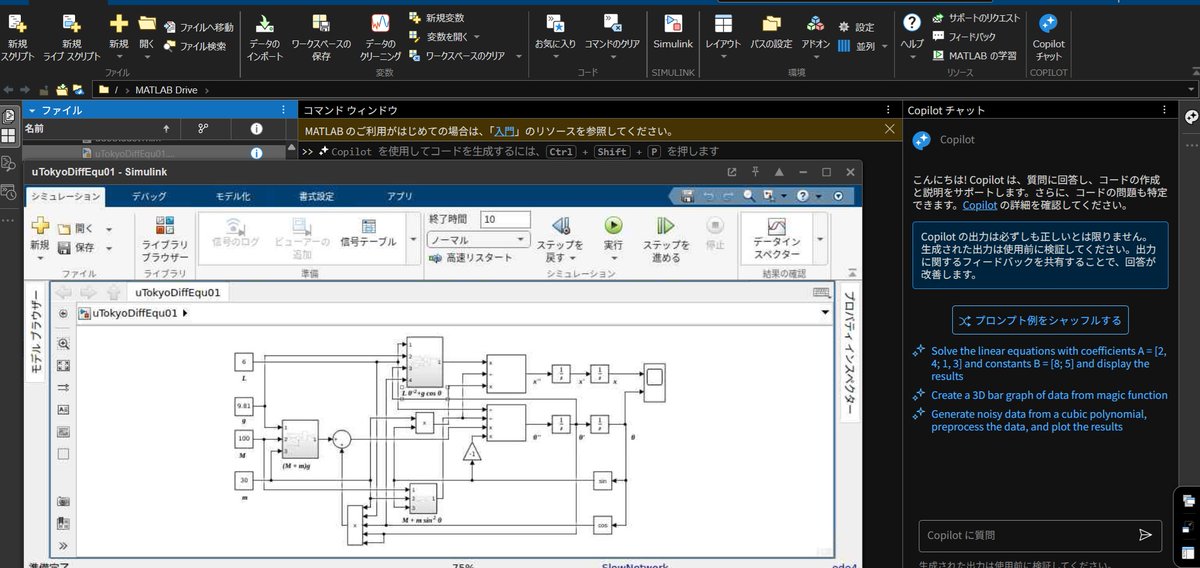Click the annotation text icon in canvas palette

coord(64,410)
